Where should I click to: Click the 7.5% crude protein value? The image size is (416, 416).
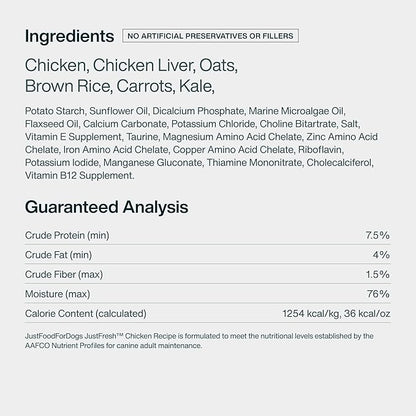pos(377,235)
